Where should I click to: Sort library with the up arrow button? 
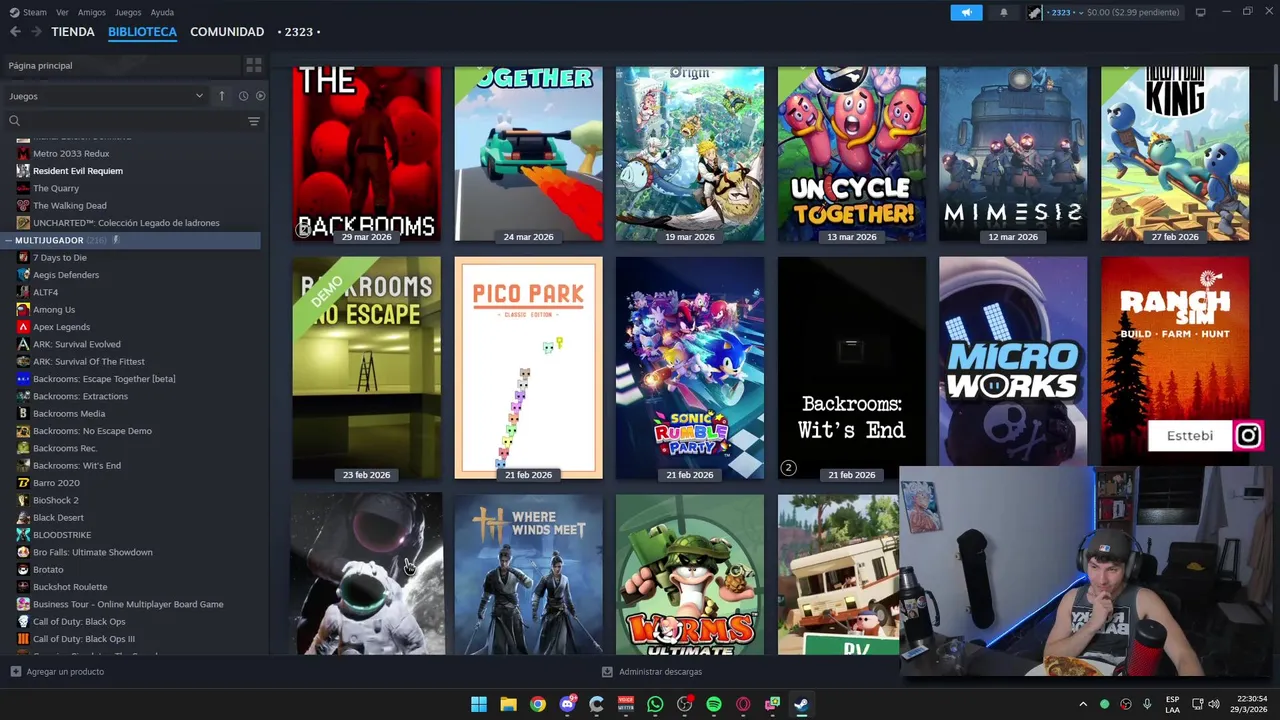point(222,96)
